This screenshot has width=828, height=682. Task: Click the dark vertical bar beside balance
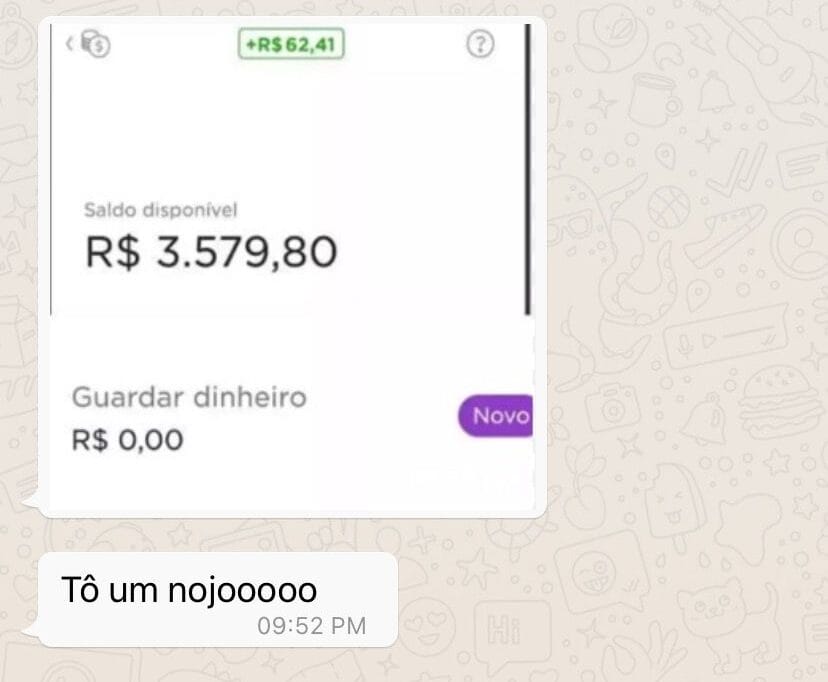527,169
